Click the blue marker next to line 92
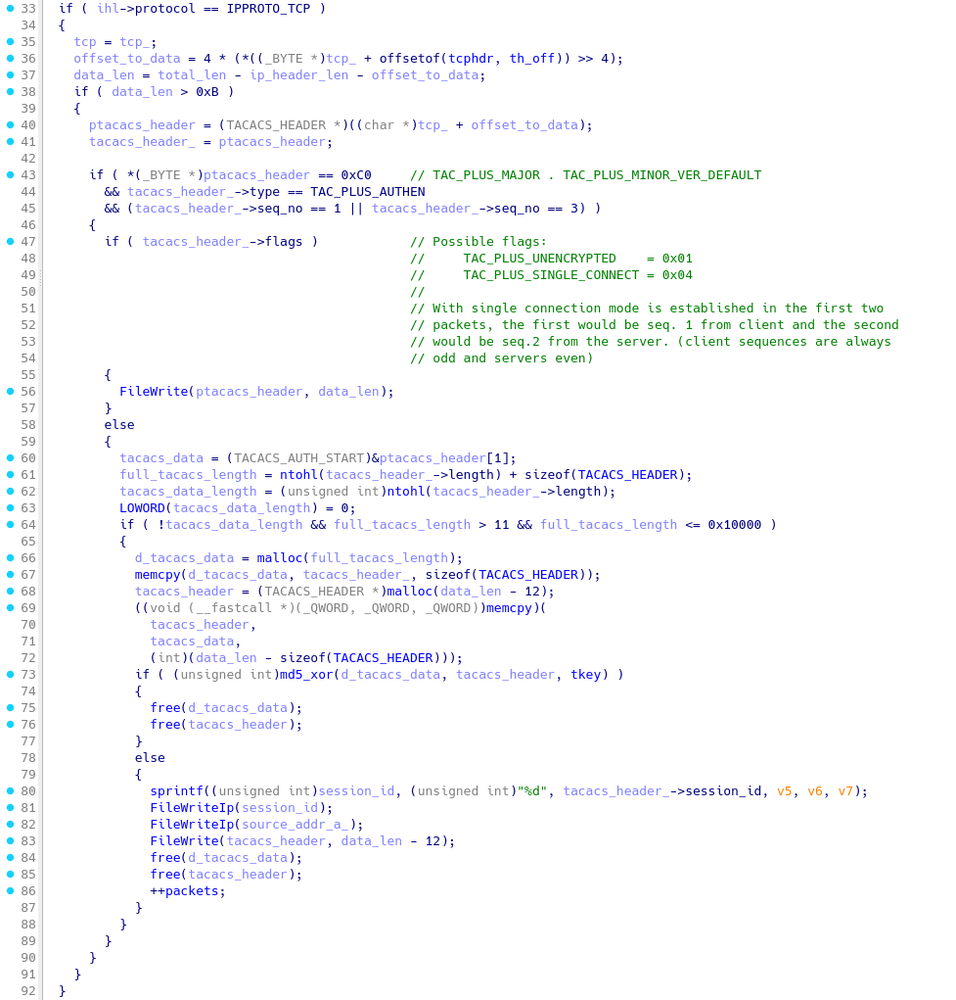The width and height of the screenshot is (956, 1000). click(8, 990)
